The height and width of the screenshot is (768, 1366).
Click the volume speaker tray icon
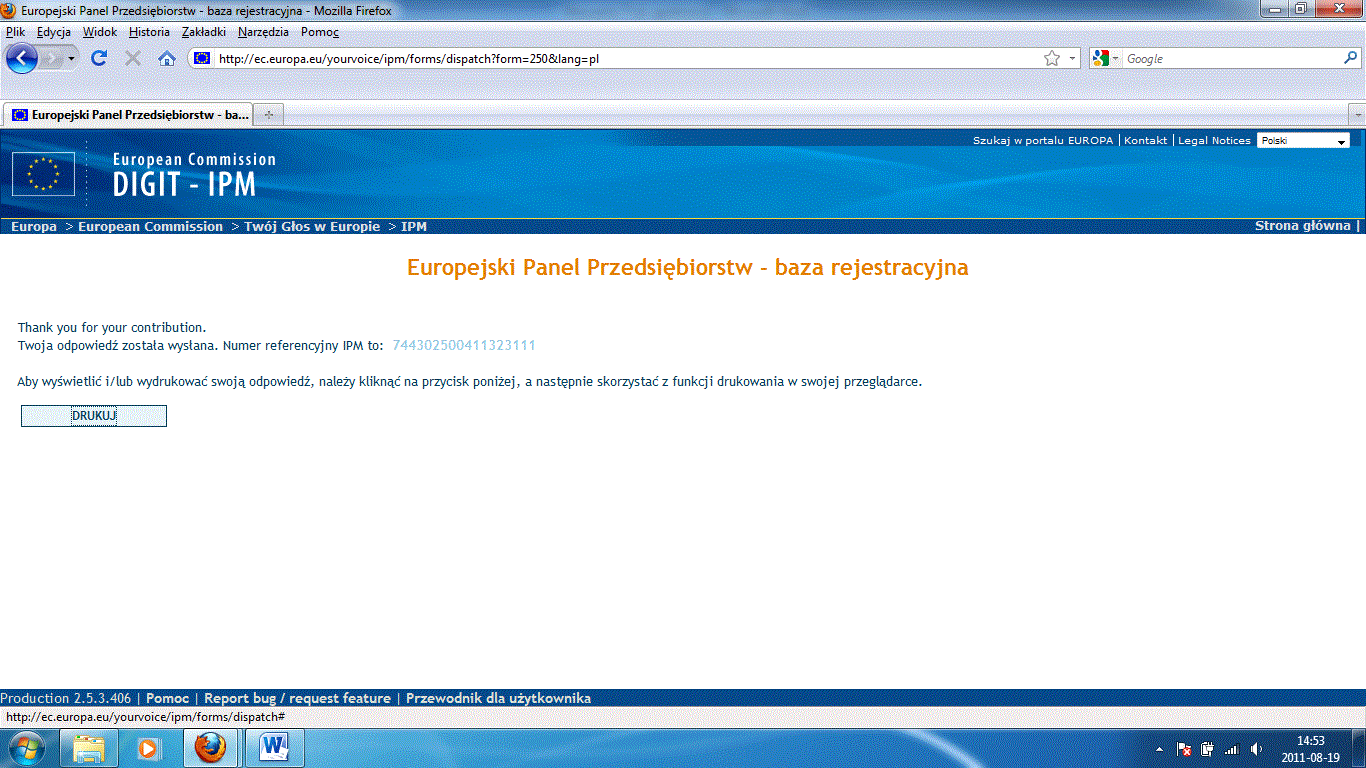point(1256,748)
